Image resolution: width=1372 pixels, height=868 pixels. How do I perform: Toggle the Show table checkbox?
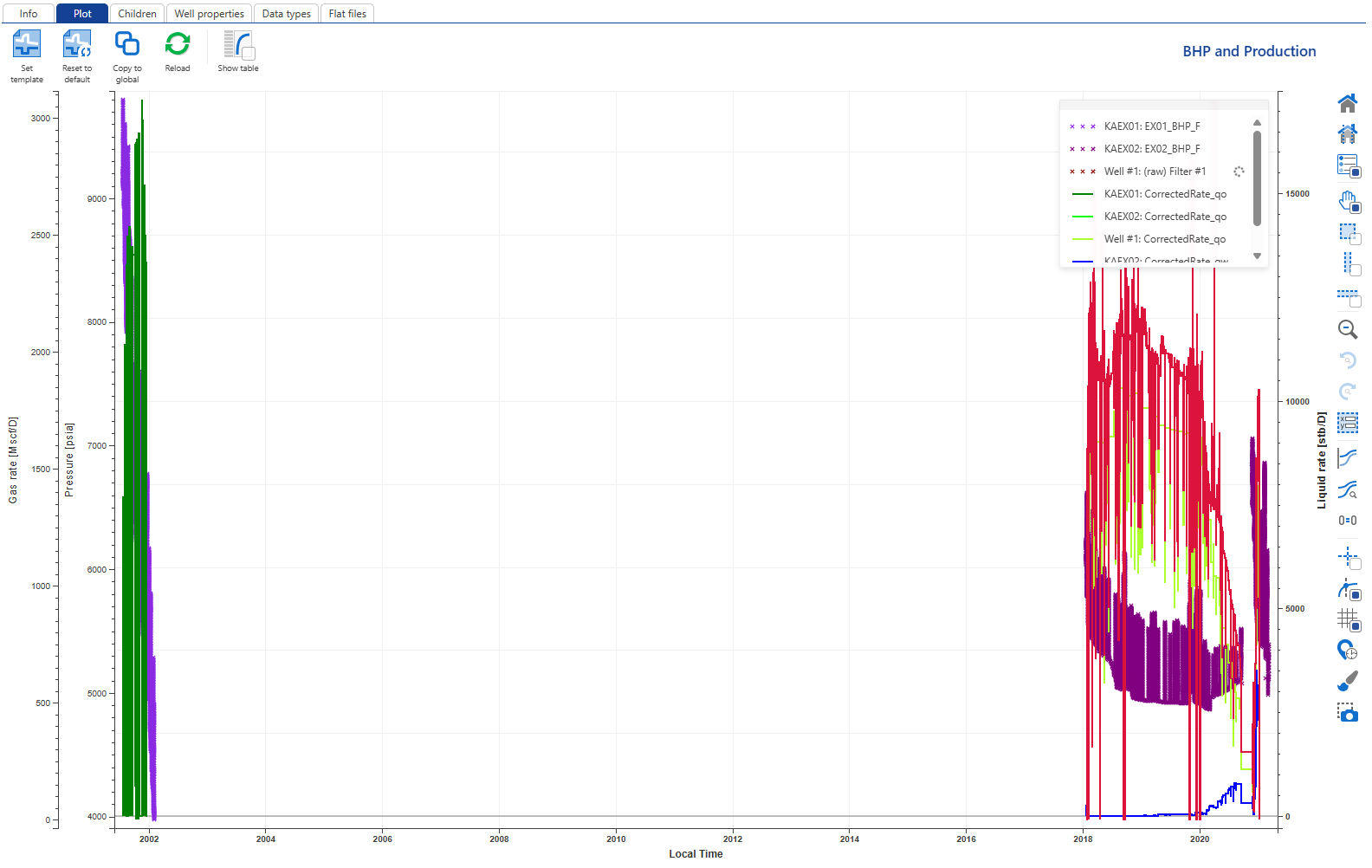click(x=248, y=54)
